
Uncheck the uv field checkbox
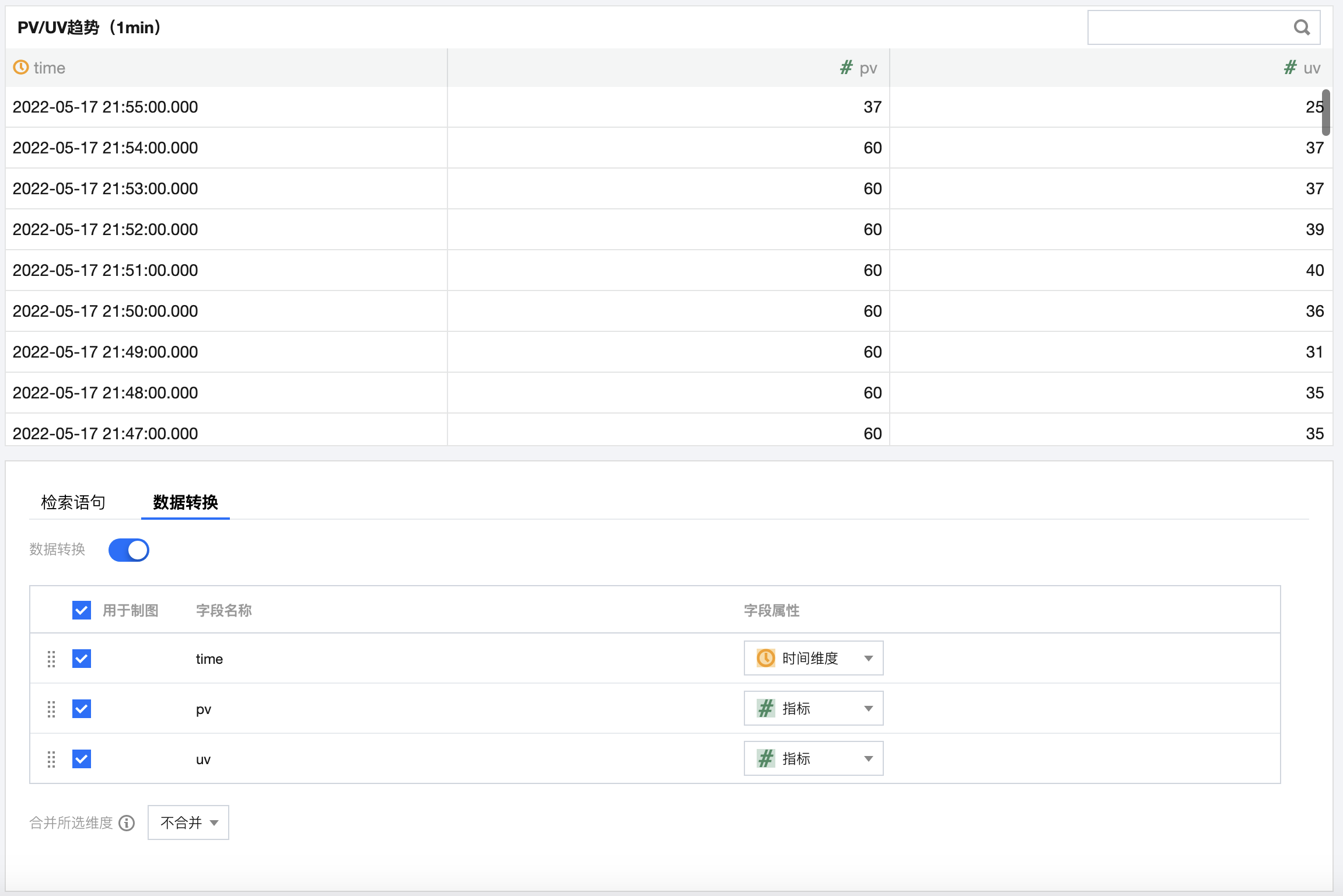point(82,759)
